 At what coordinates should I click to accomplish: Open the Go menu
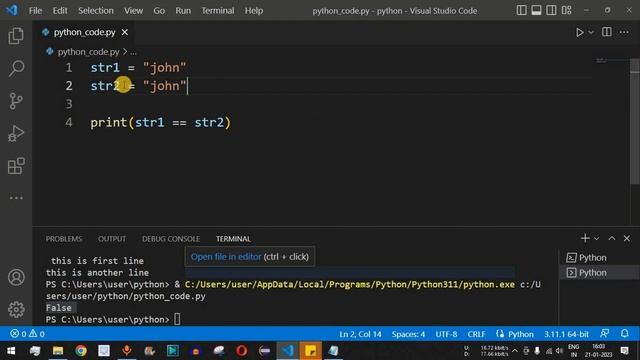click(x=159, y=11)
